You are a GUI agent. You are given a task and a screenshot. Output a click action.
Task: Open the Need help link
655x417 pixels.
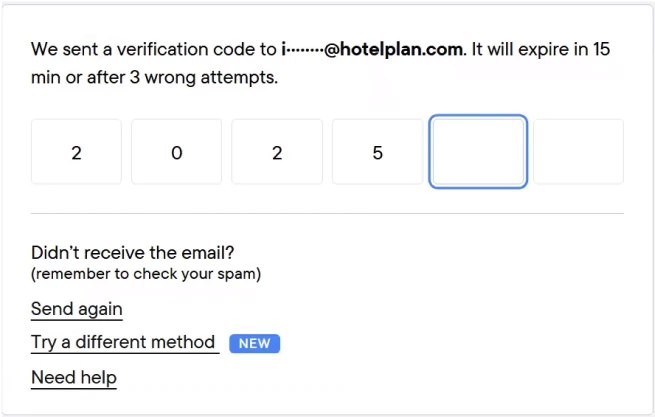(x=74, y=378)
